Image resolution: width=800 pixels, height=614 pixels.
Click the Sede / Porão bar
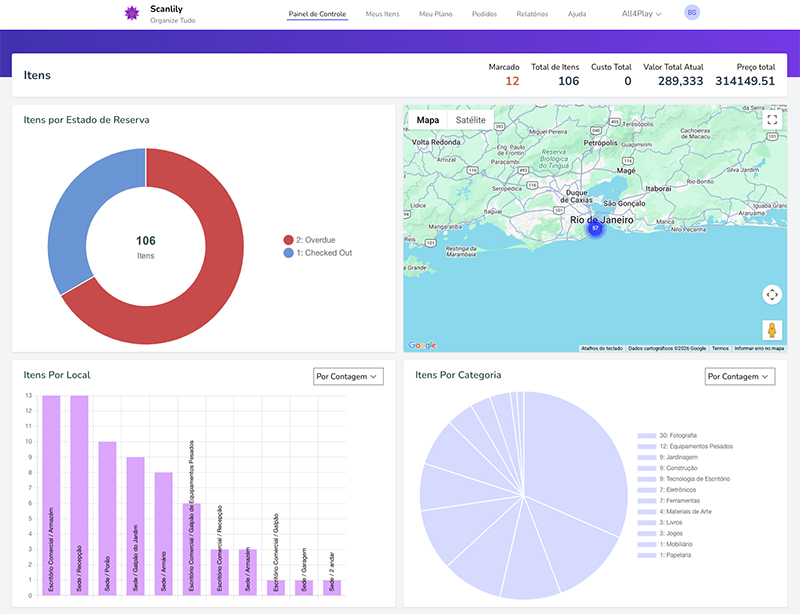coord(107,518)
